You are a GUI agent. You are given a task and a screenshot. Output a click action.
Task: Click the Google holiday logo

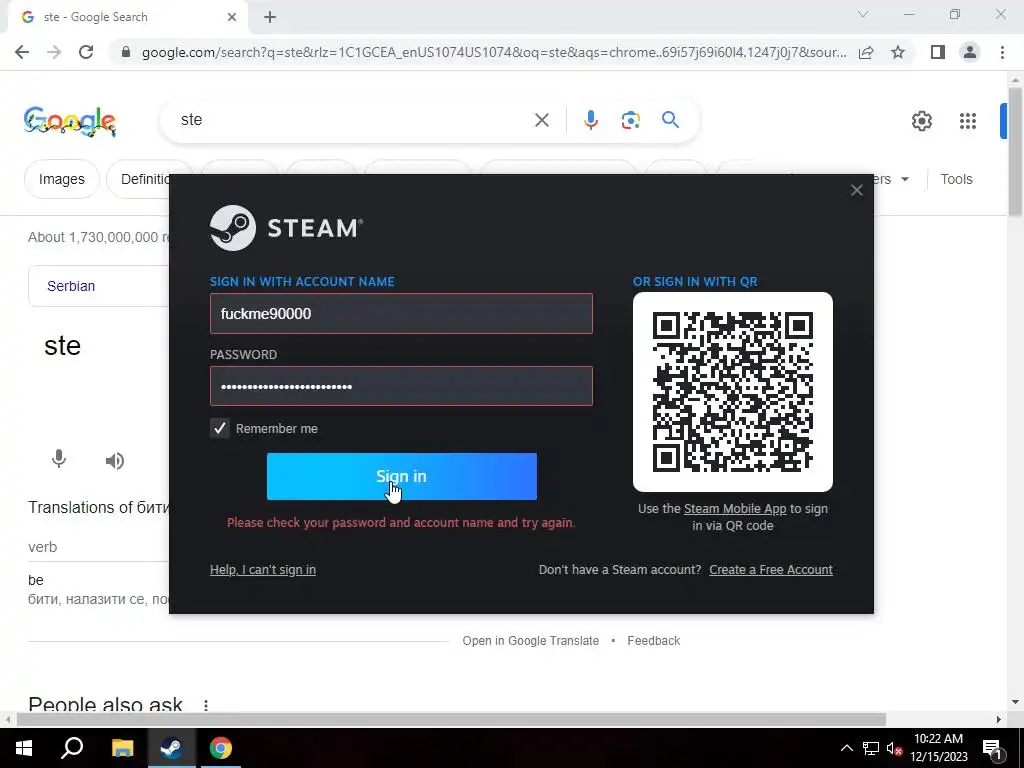(x=70, y=121)
